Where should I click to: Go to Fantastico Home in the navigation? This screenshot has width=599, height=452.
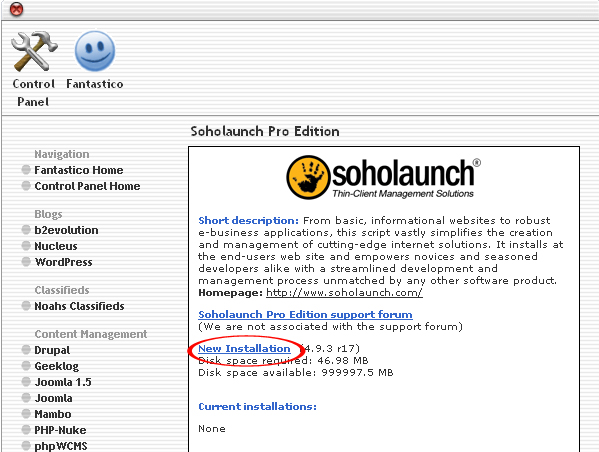pos(79,170)
